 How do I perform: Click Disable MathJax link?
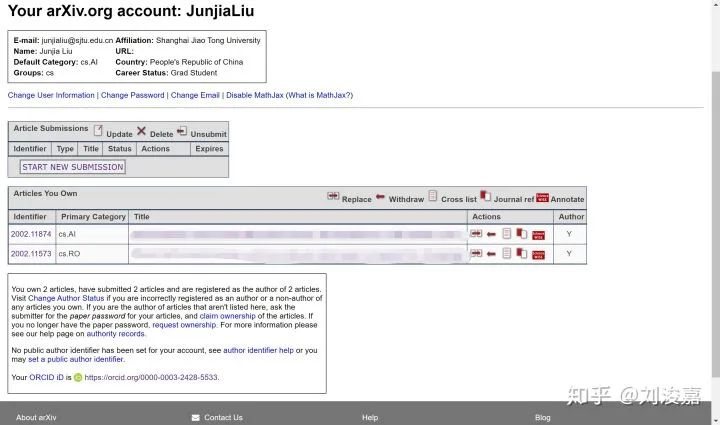pos(255,95)
